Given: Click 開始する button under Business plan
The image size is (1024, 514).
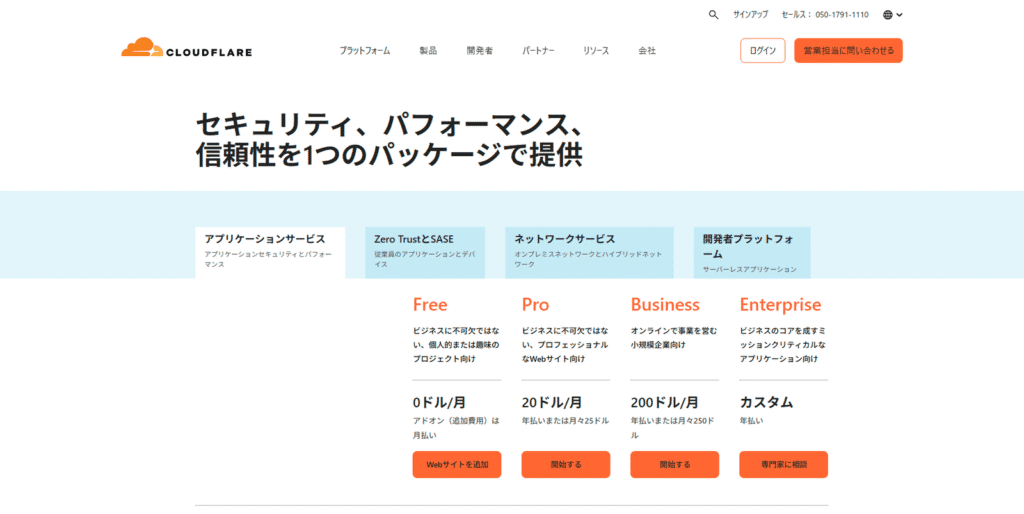Looking at the screenshot, I should 675,464.
